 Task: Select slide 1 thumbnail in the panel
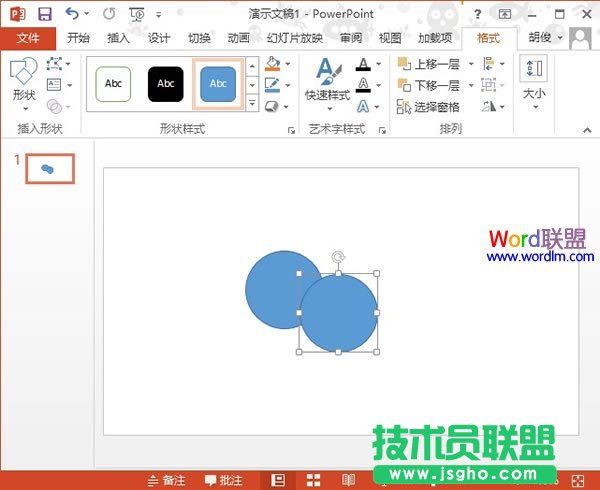pyautogui.click(x=48, y=169)
